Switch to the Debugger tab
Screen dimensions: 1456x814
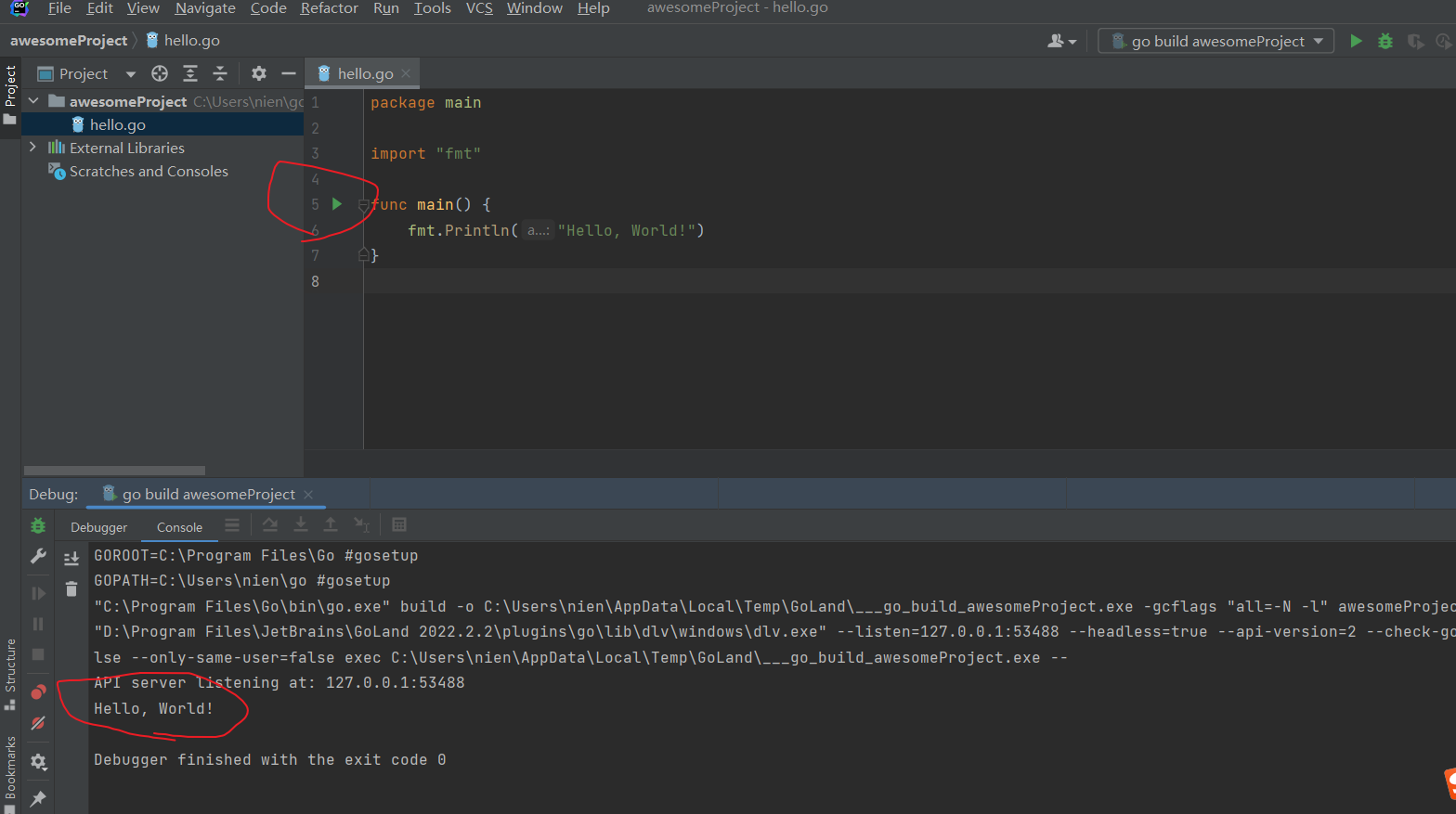click(98, 527)
